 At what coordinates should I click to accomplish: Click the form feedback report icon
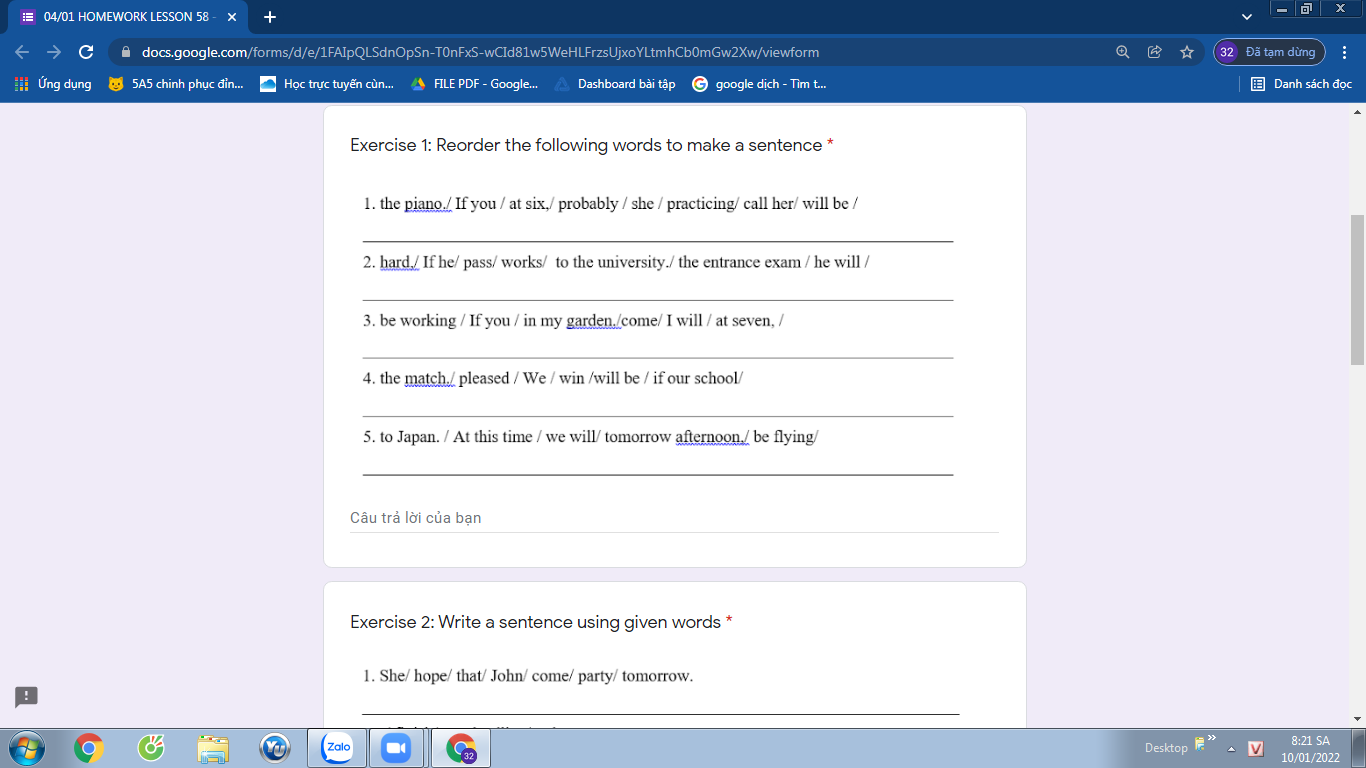coord(26,697)
